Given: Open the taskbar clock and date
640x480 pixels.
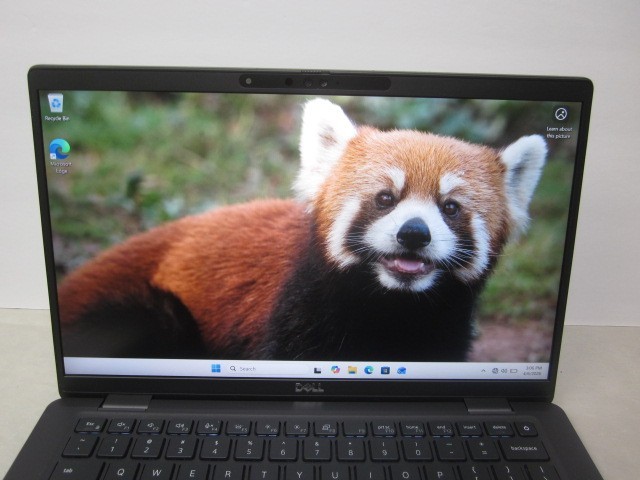Looking at the screenshot, I should click(533, 371).
